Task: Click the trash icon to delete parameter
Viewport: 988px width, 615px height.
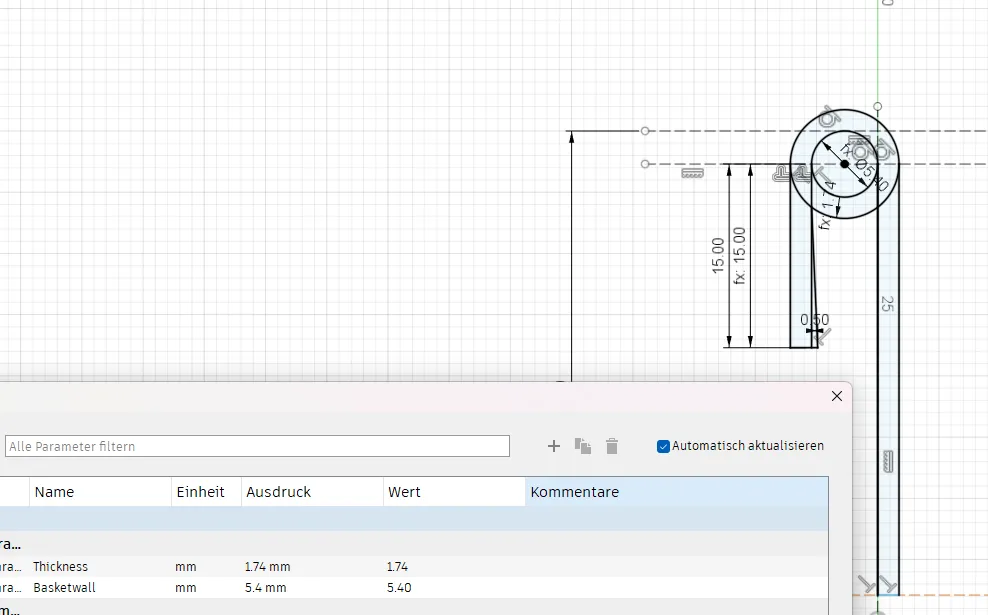Action: 612,446
